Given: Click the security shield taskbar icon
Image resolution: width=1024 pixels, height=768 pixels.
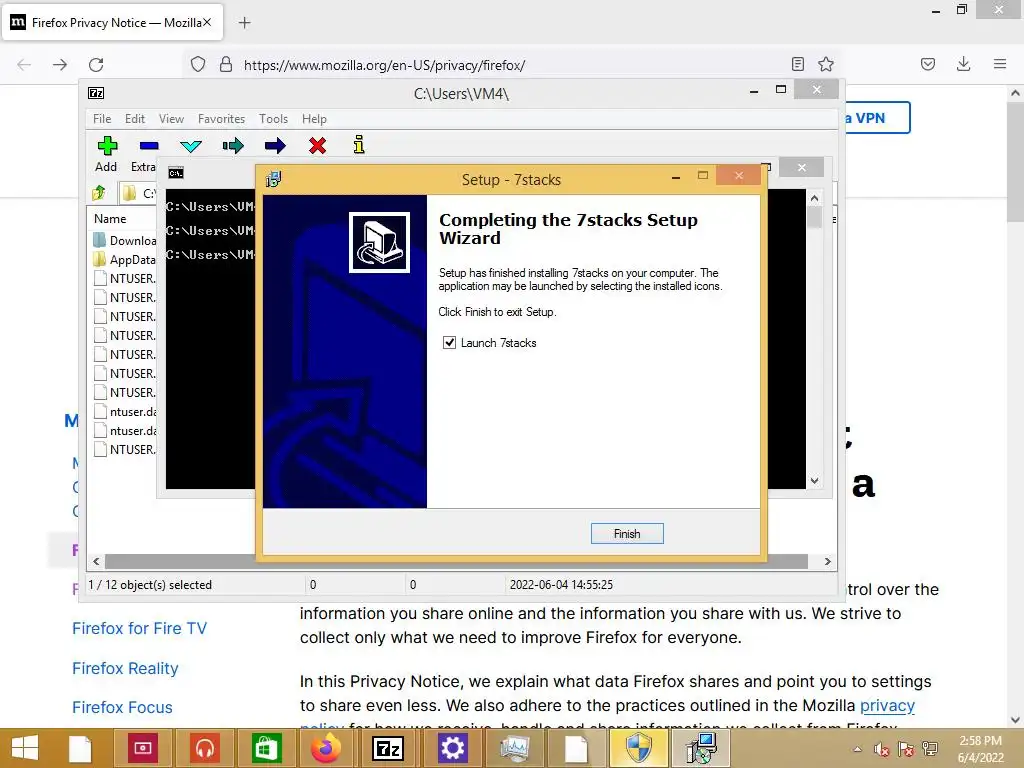Looking at the screenshot, I should coord(639,748).
